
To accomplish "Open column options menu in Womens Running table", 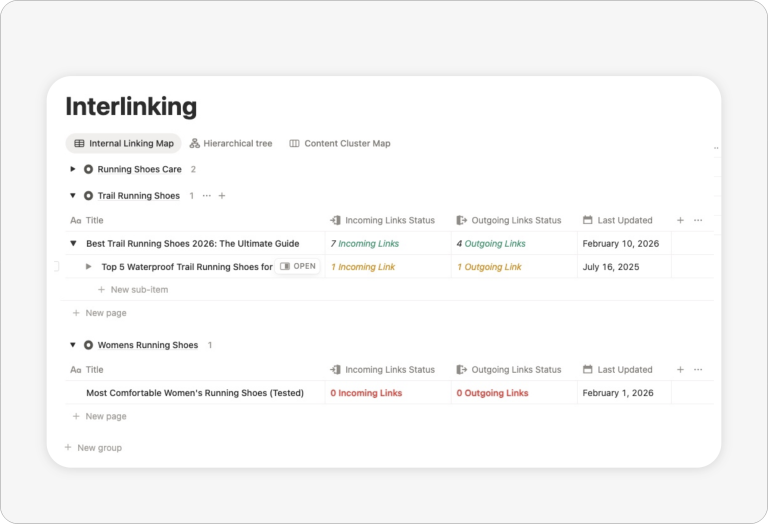I will click(698, 370).
